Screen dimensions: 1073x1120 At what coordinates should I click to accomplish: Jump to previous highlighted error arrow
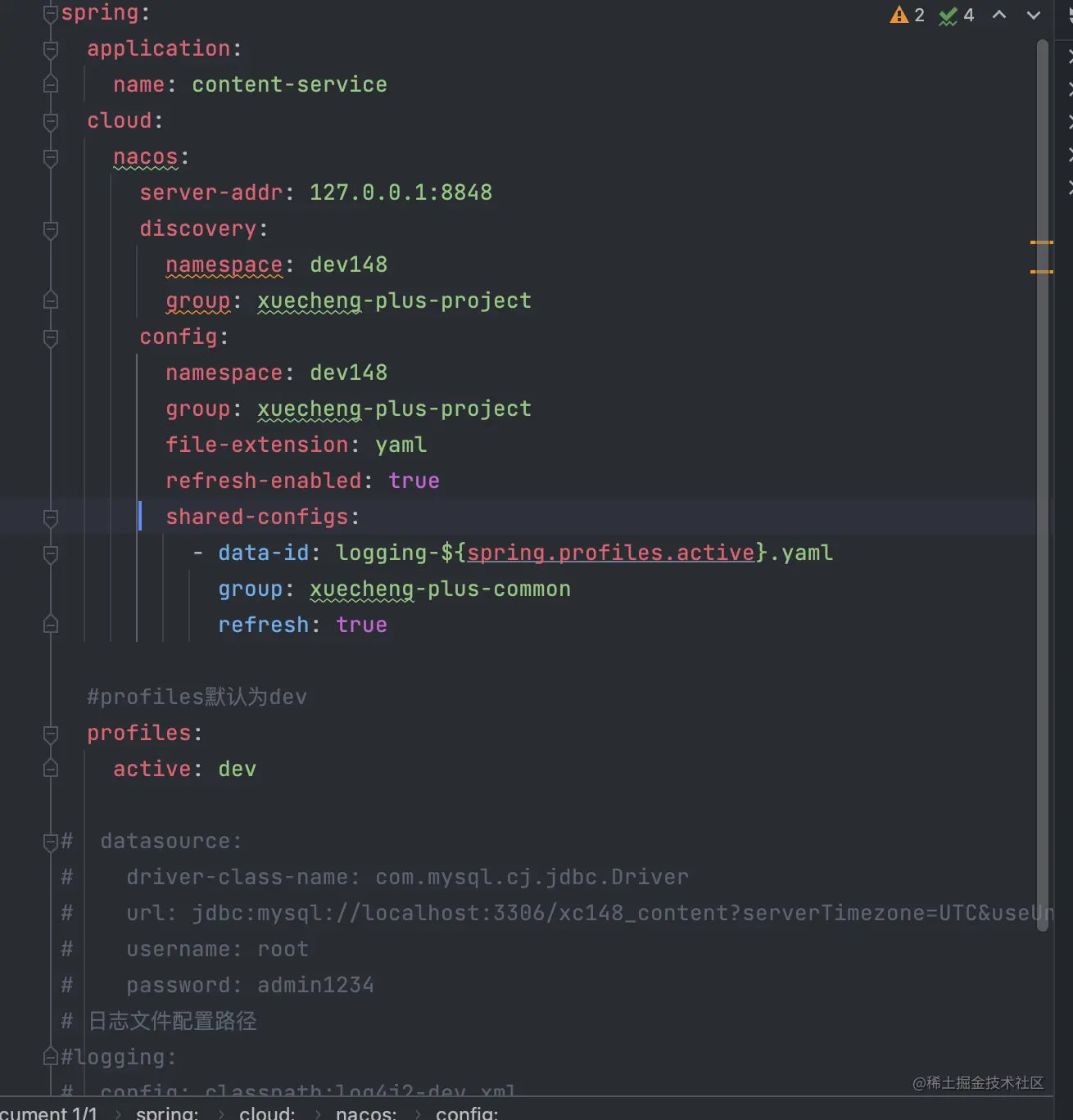999,15
